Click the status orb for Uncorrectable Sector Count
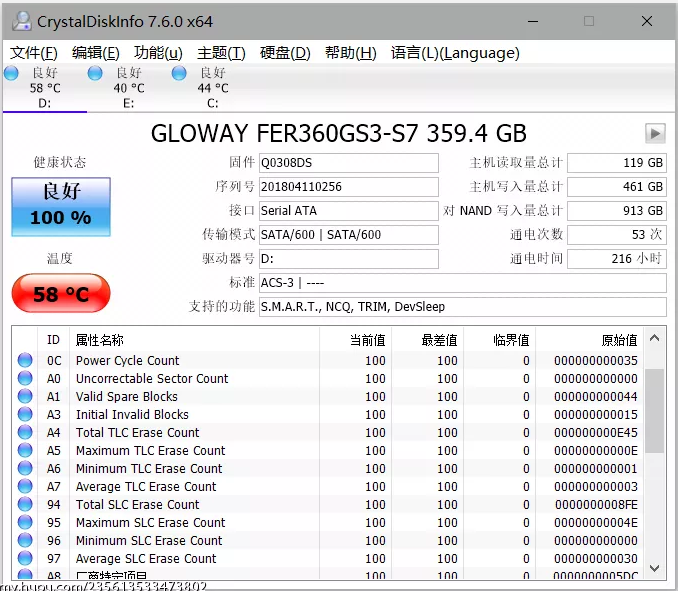The height and width of the screenshot is (591, 678). (25, 378)
